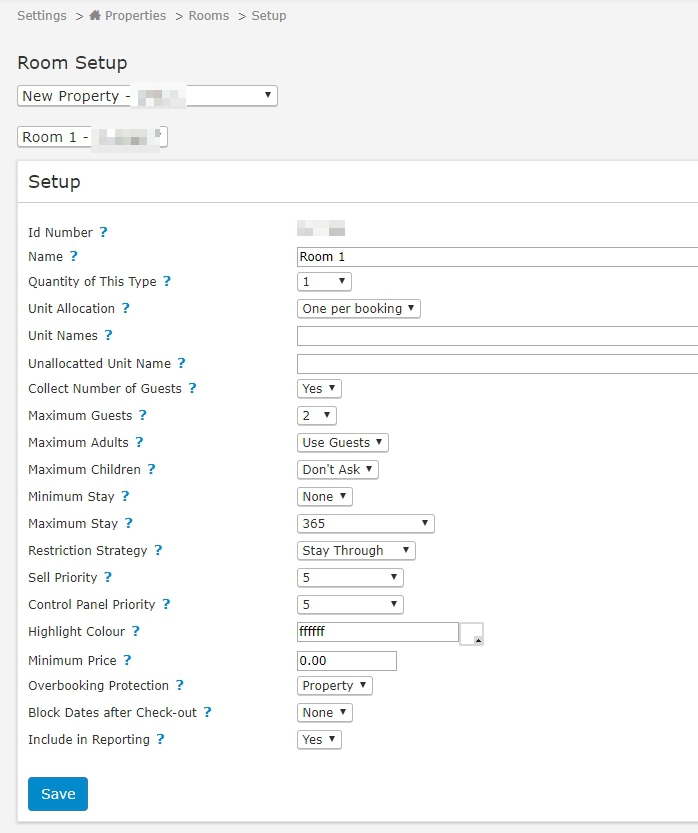Go to Settings in the breadcrumb

click(x=42, y=15)
